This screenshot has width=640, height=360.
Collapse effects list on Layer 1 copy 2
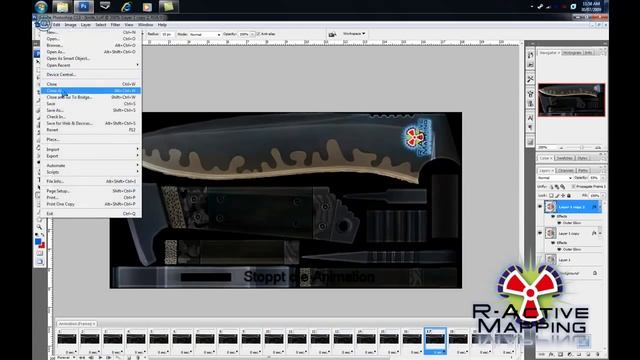pos(600,207)
